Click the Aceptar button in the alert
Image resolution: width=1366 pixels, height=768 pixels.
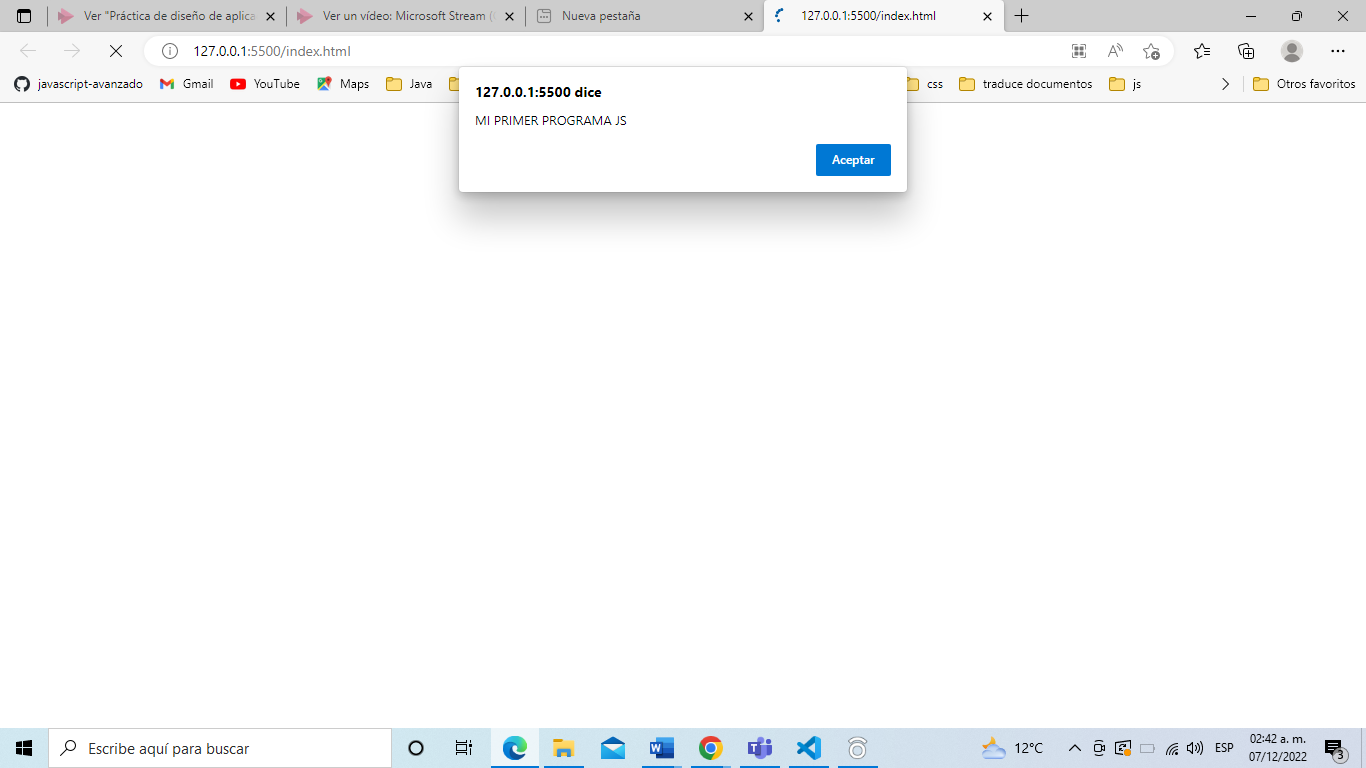point(853,160)
